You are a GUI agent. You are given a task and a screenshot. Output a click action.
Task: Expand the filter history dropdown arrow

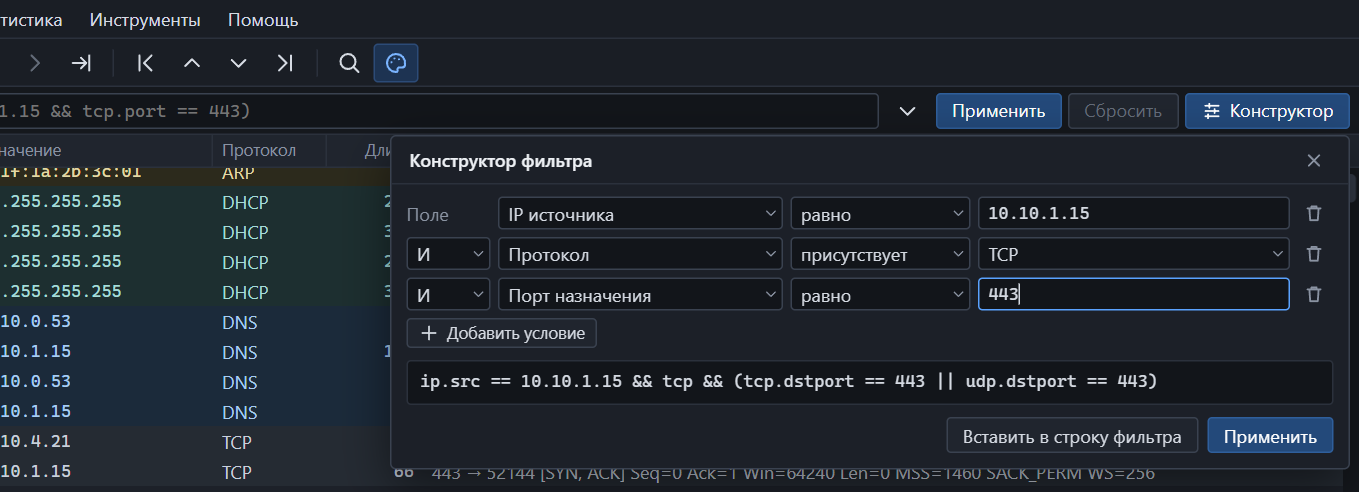[908, 111]
